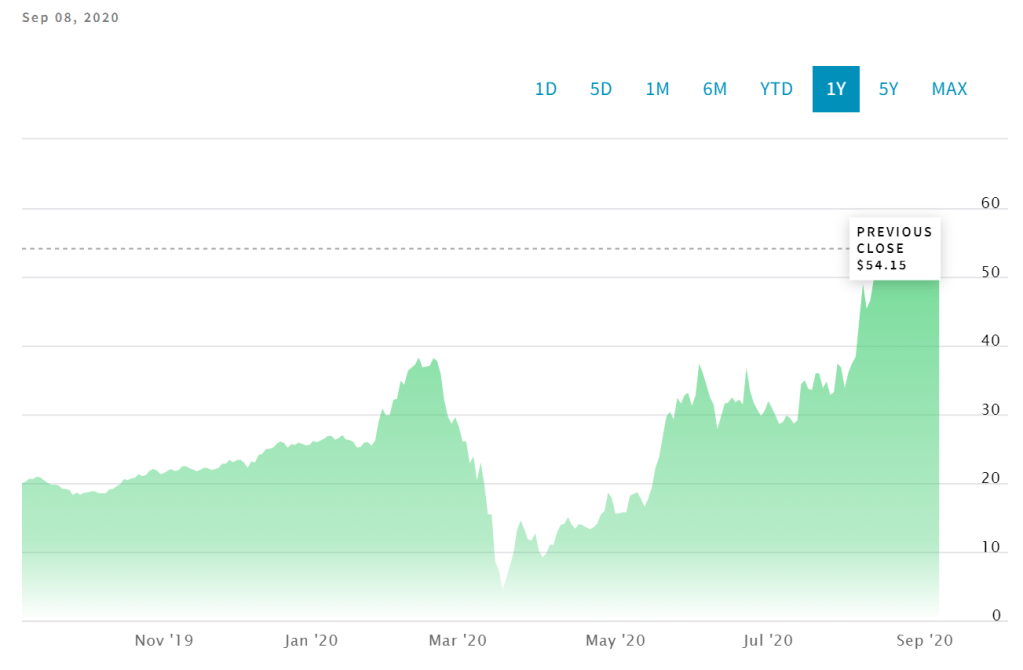Viewport: 1023px width, 670px height.
Task: Select May '20 on the time axis
Action: click(x=615, y=640)
